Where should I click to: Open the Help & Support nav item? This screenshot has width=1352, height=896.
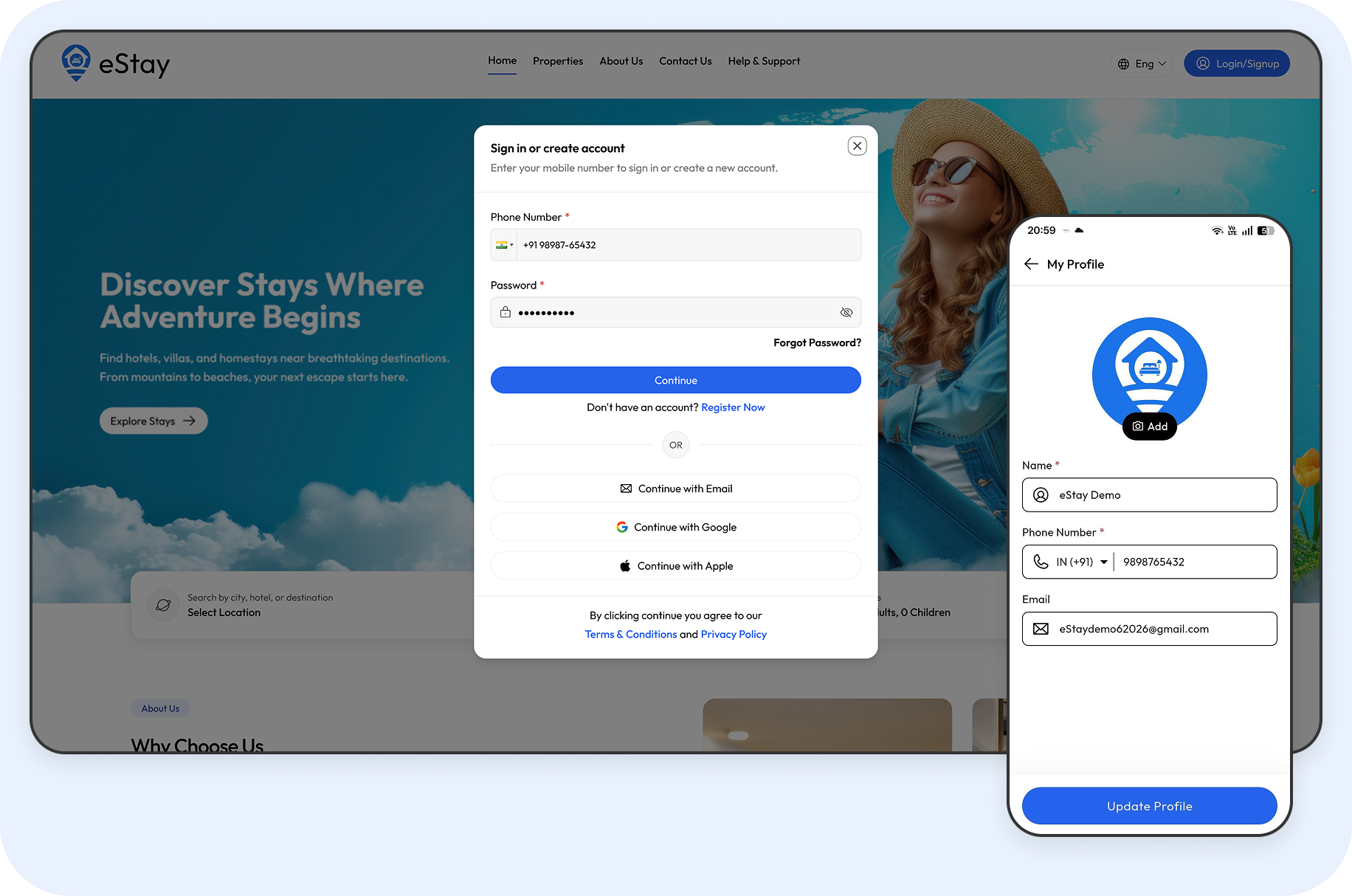point(764,61)
